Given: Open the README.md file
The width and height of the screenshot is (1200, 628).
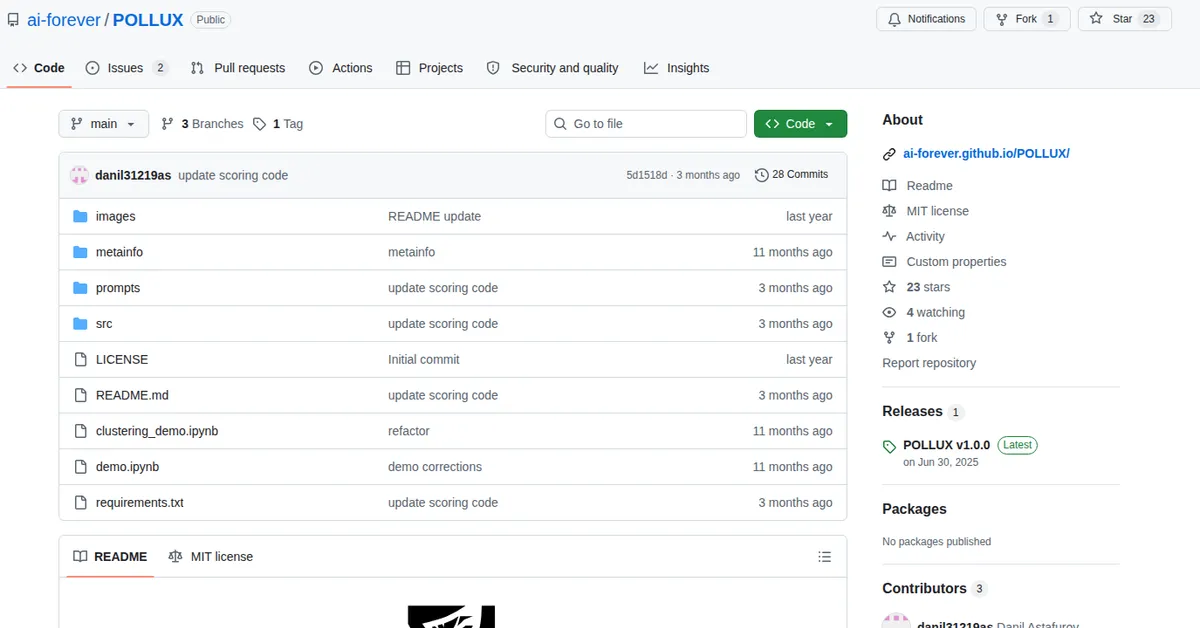Looking at the screenshot, I should (132, 395).
